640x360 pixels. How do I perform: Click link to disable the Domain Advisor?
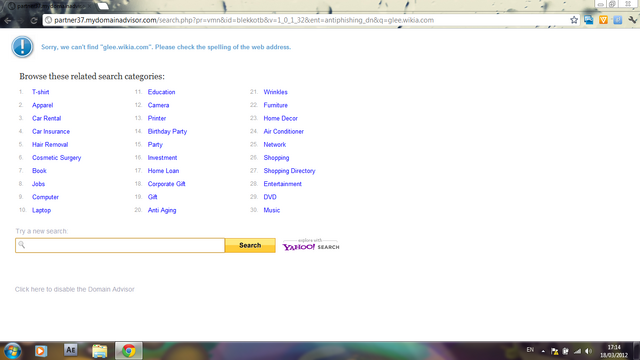click(75, 289)
